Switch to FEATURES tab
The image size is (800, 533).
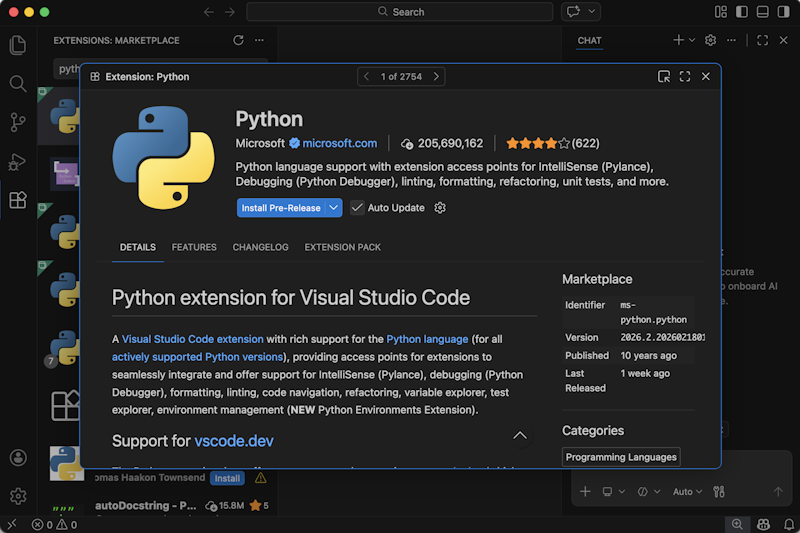(194, 247)
